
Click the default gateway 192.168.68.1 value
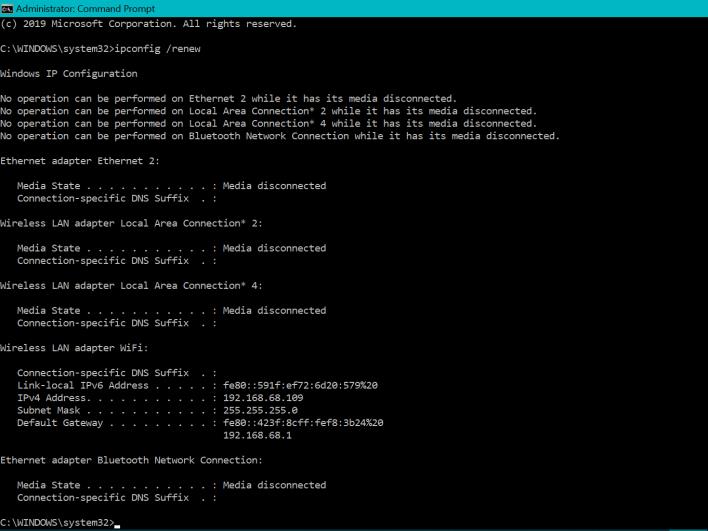(x=257, y=435)
